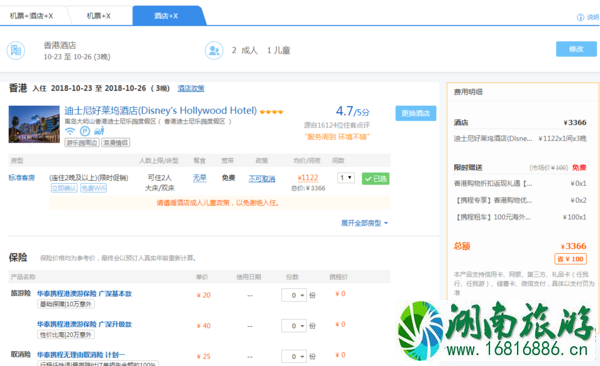Open the room count dropdown
Image resolution: width=600 pixels, height=366 pixels.
pyautogui.click(x=346, y=178)
